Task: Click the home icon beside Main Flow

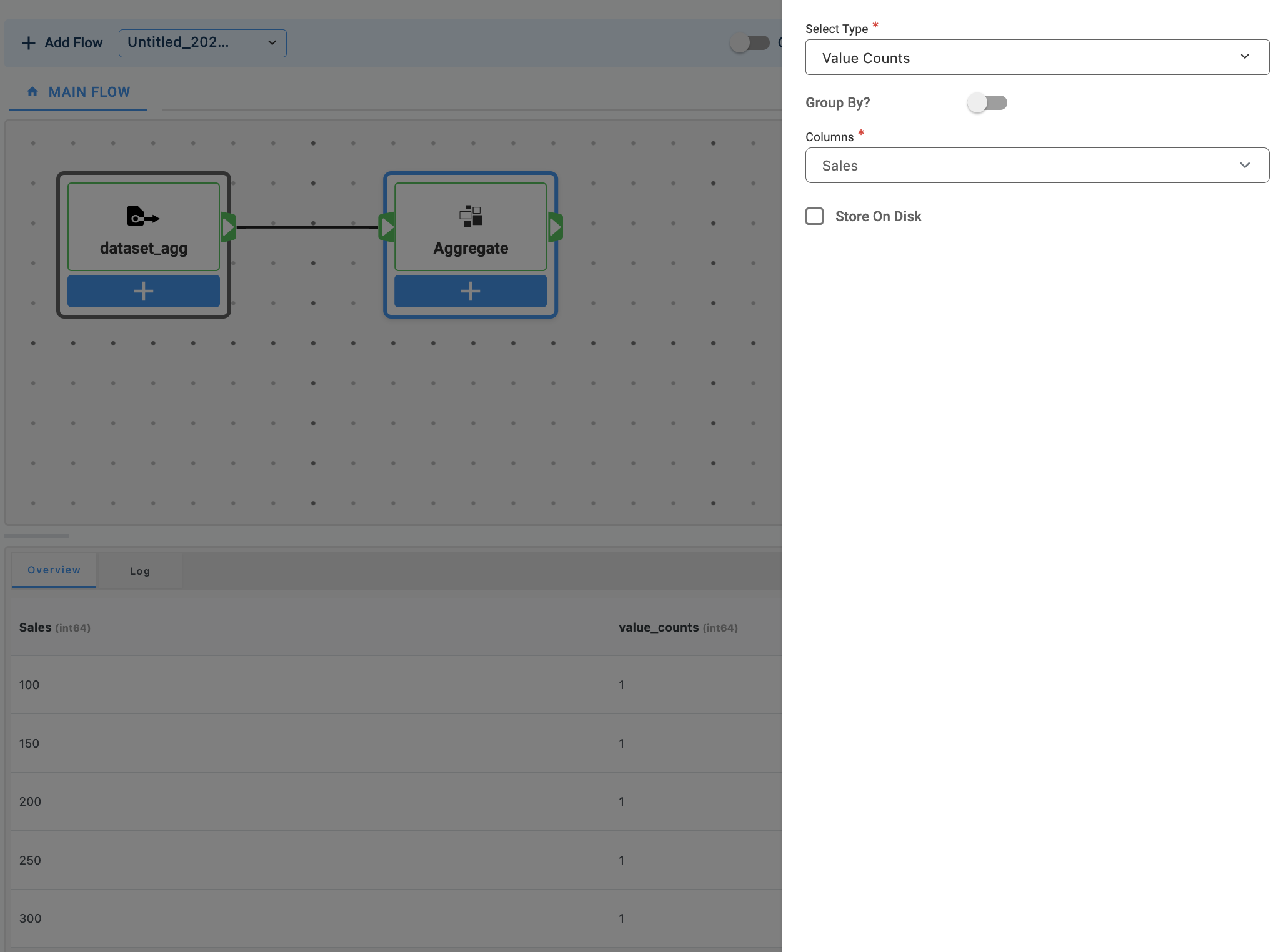Action: click(x=32, y=92)
